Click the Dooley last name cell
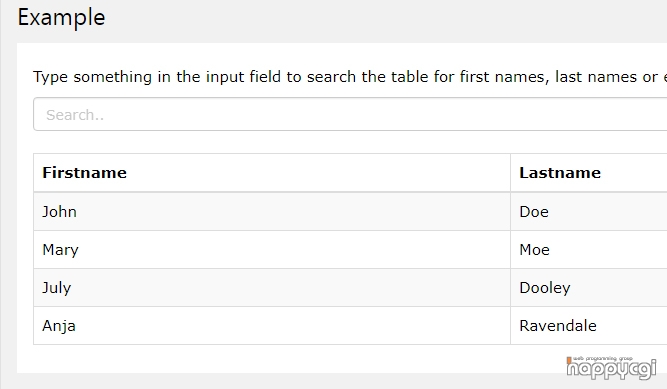667x389 pixels. point(589,288)
